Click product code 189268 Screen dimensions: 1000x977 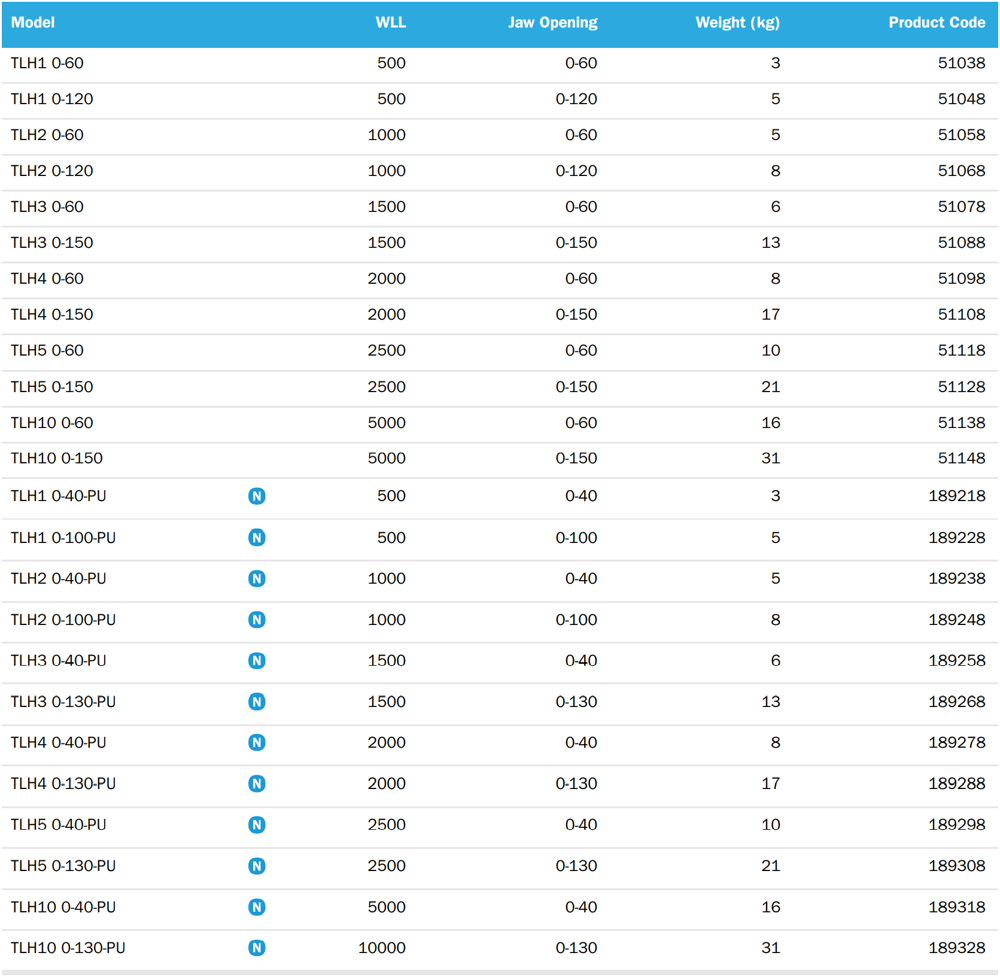click(957, 702)
